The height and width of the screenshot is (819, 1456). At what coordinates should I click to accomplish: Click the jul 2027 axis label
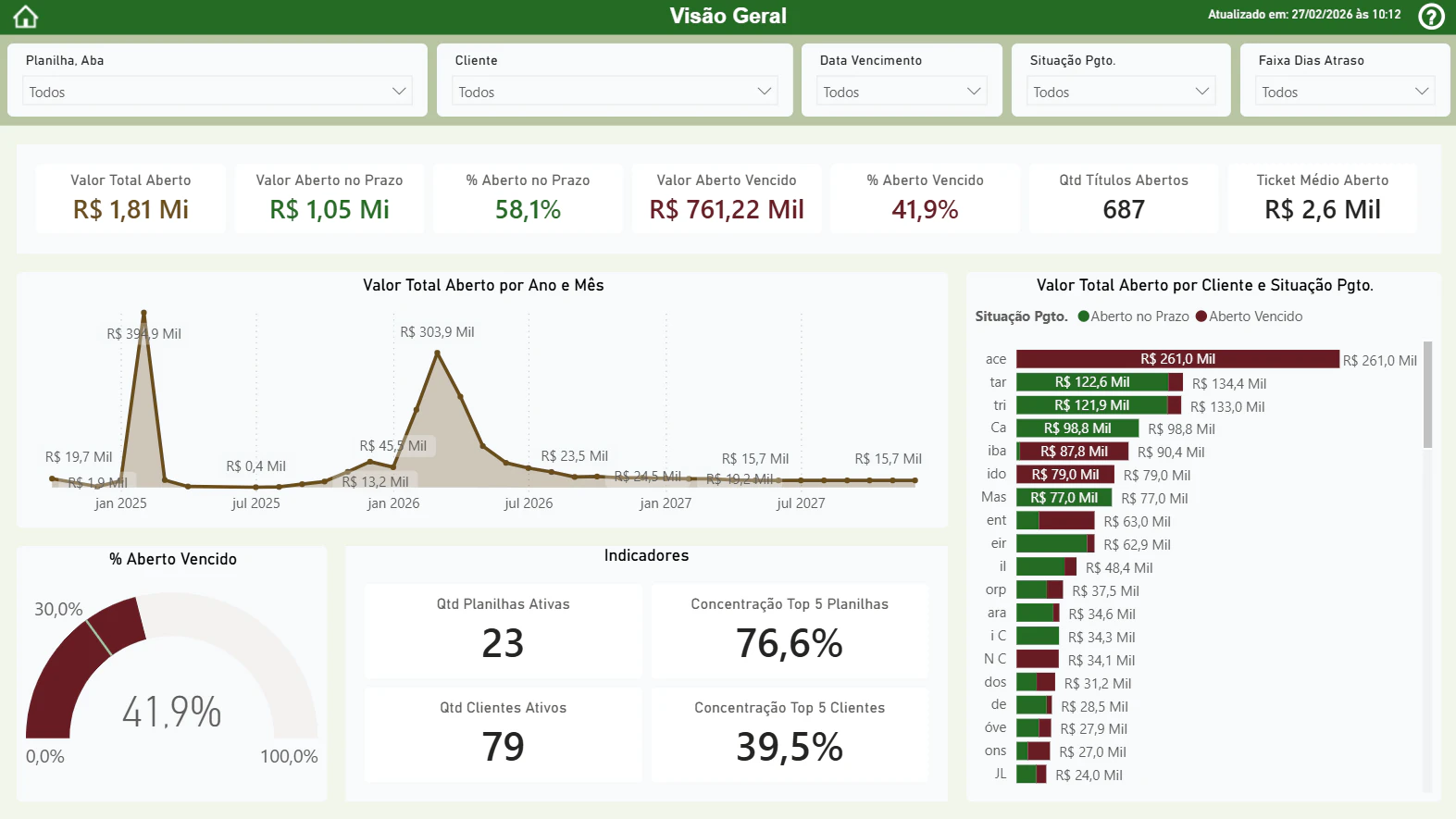point(801,503)
